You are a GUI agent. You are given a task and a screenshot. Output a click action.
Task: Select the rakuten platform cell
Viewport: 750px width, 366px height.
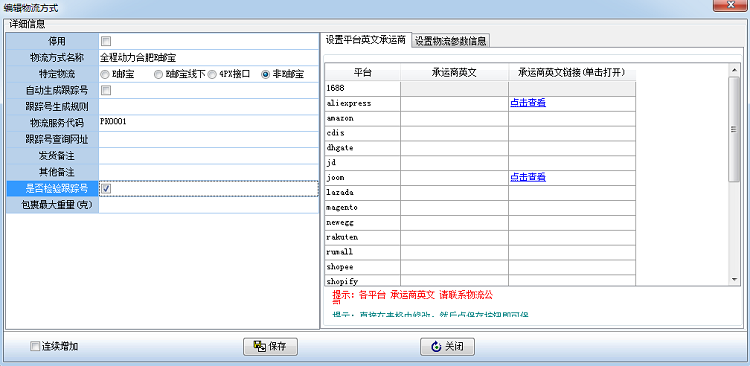pos(363,237)
